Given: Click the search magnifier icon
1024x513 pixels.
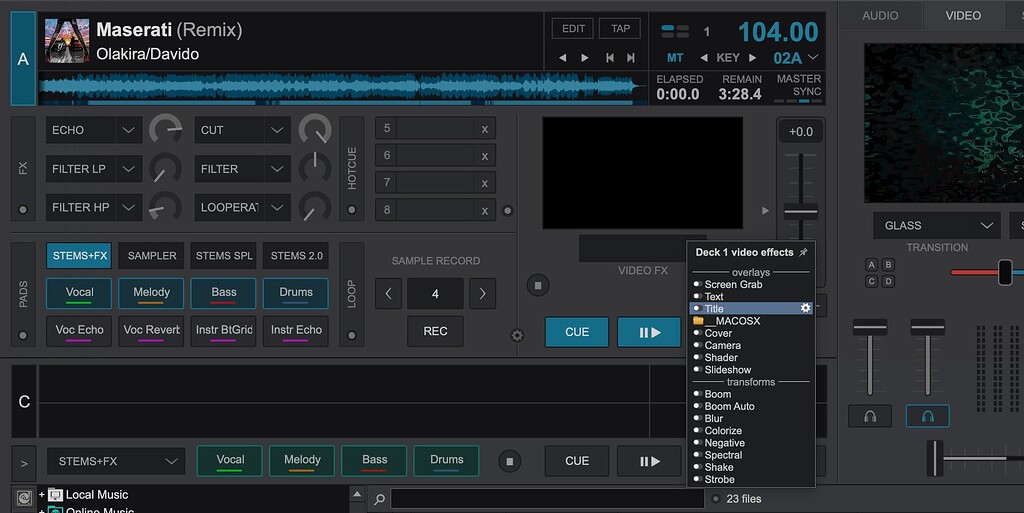Looking at the screenshot, I should point(379,499).
